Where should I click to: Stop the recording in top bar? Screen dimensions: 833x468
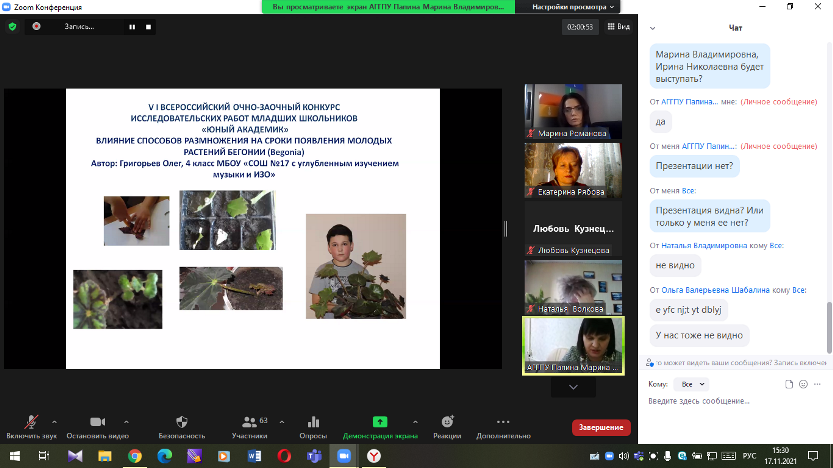(147, 27)
